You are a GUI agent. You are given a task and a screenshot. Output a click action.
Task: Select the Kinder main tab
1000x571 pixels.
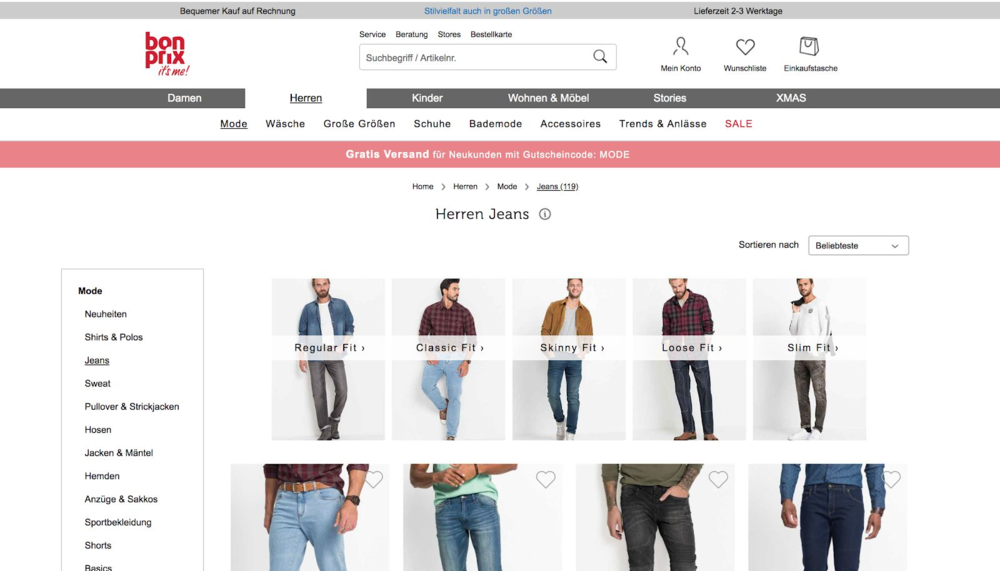[x=427, y=98]
